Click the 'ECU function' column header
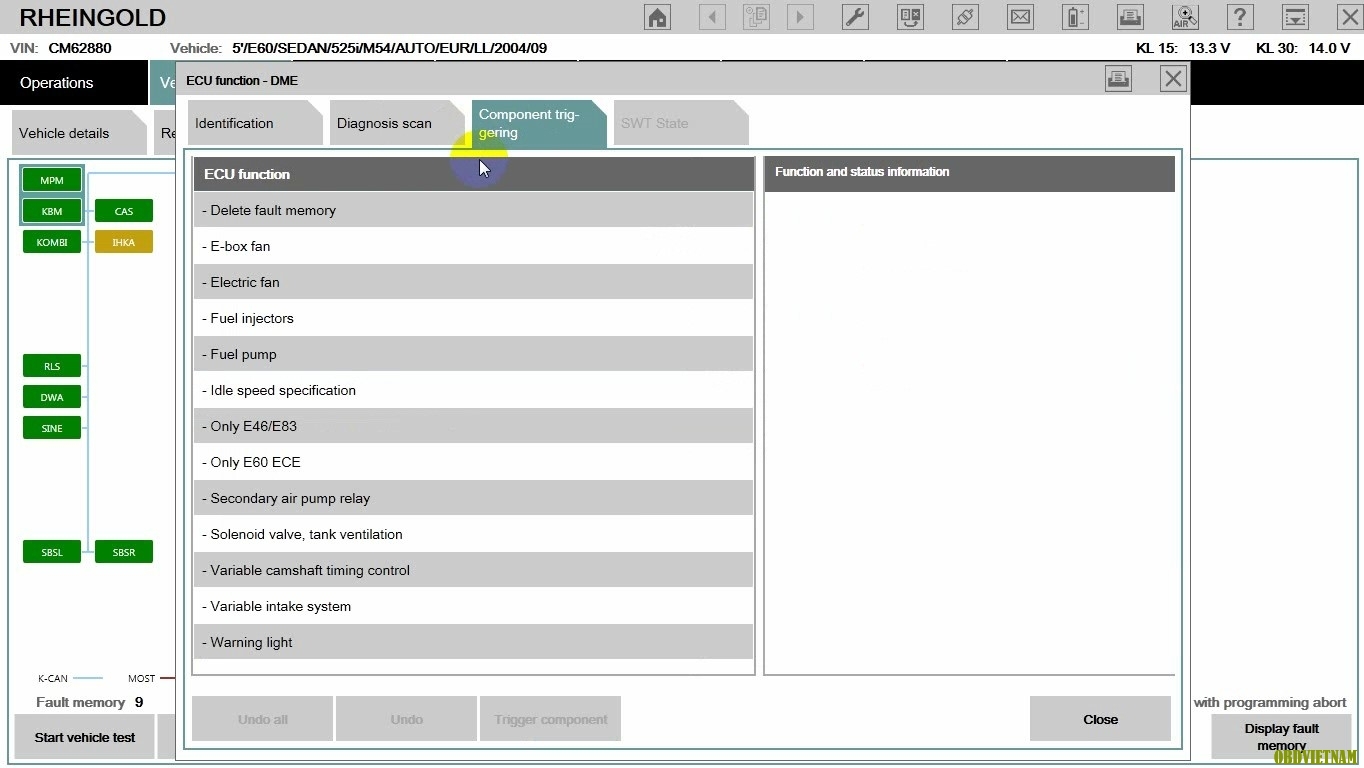The image size is (1364, 768). [474, 174]
